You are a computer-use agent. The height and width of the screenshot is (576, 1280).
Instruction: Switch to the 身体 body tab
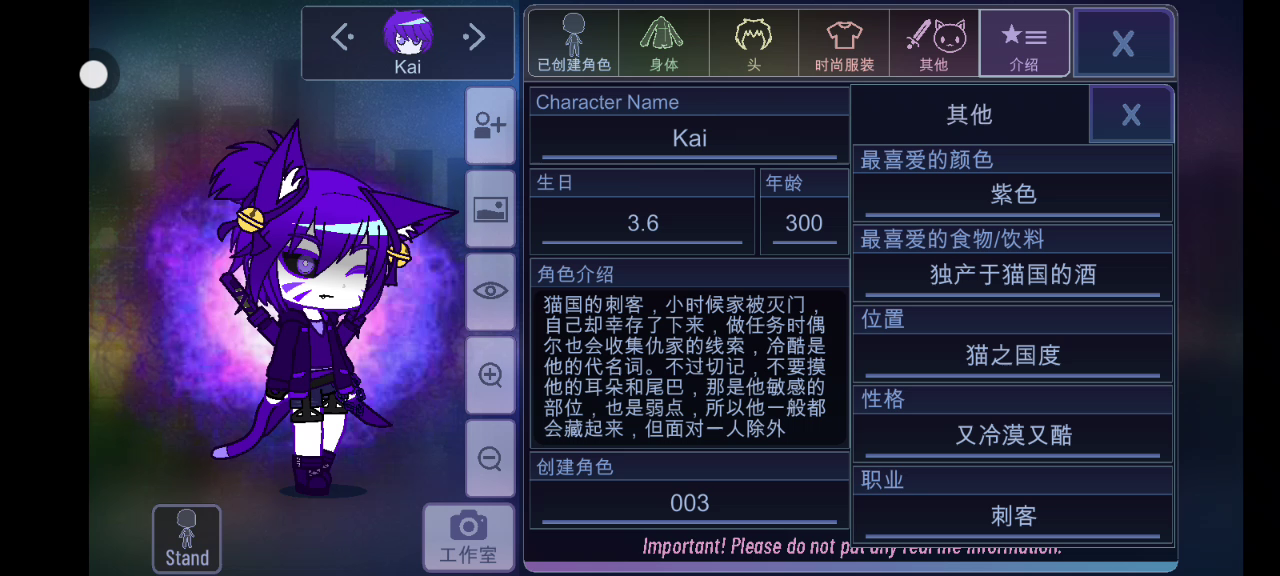pos(664,43)
